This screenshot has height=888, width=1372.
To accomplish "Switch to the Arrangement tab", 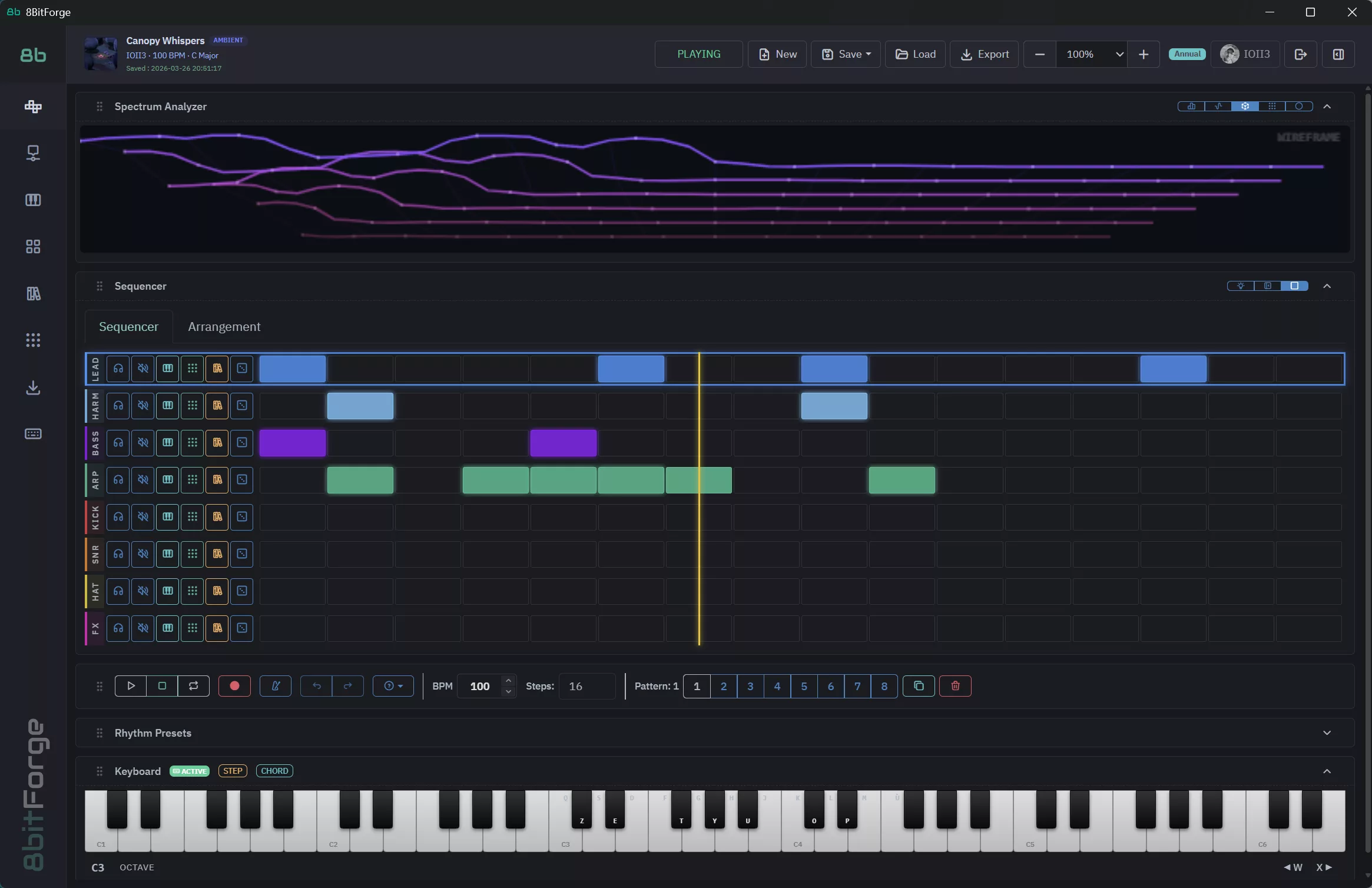I will pyautogui.click(x=224, y=326).
